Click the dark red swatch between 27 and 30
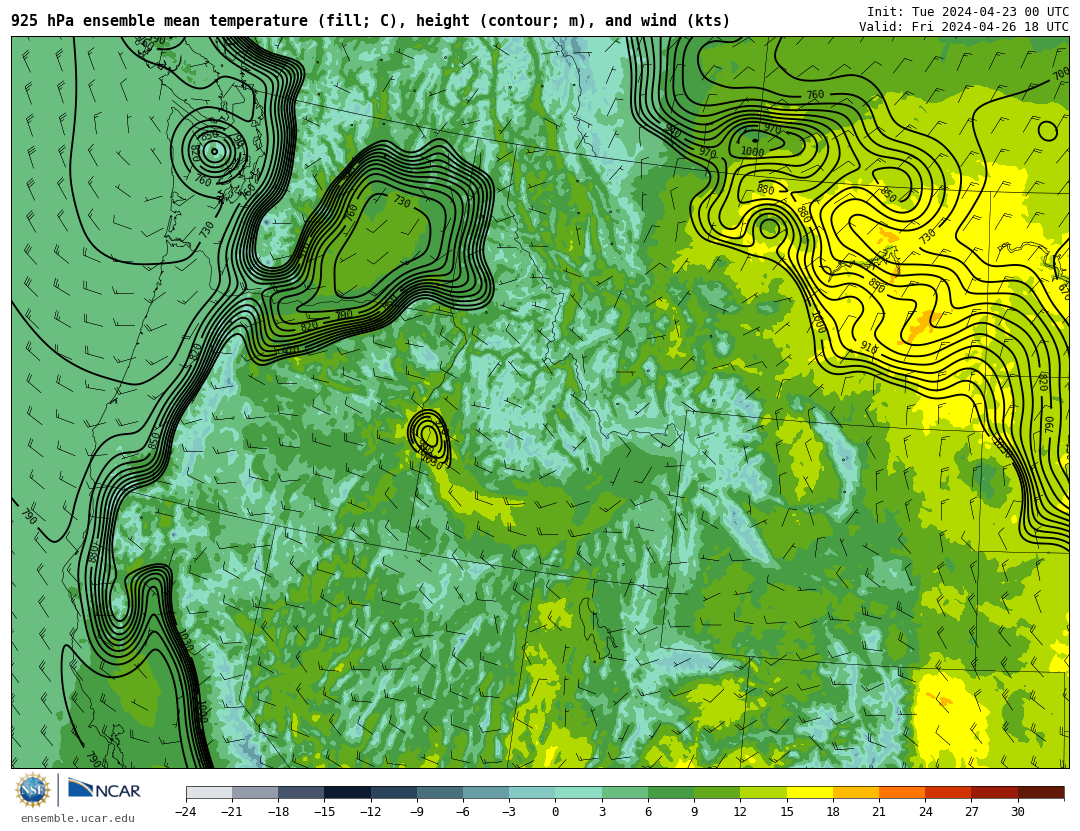The width and height of the screenshot is (1080, 831). point(994,792)
